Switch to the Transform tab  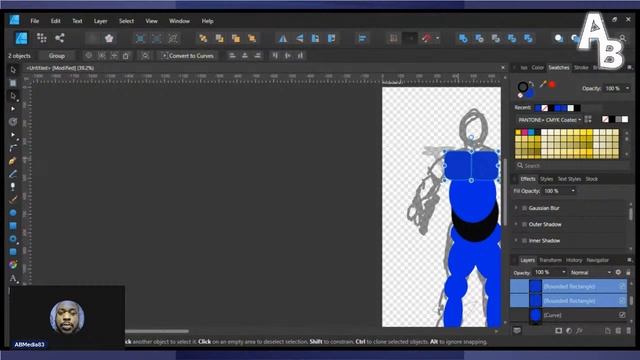click(x=550, y=260)
